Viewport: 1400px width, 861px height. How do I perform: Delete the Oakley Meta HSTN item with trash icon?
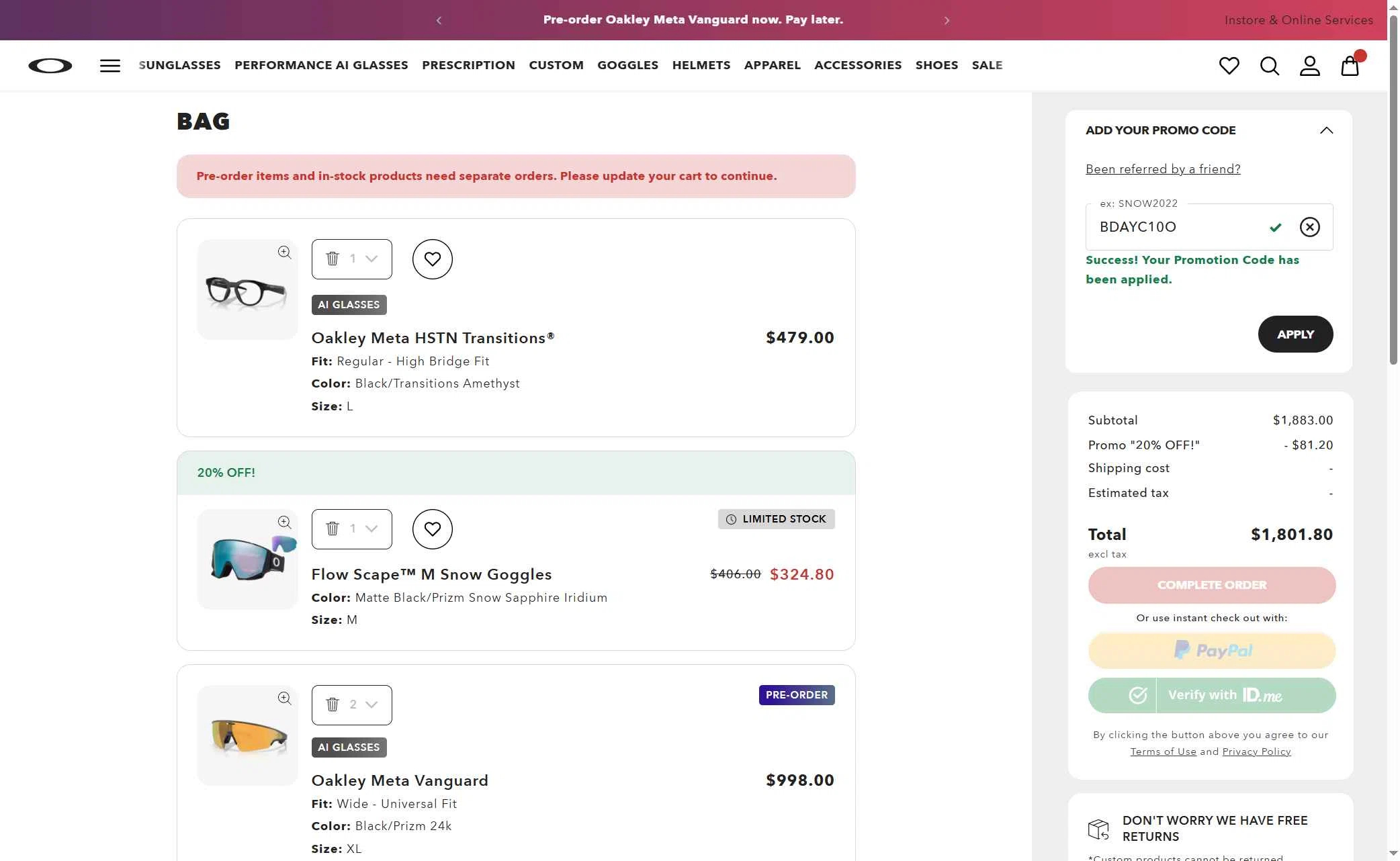click(332, 258)
